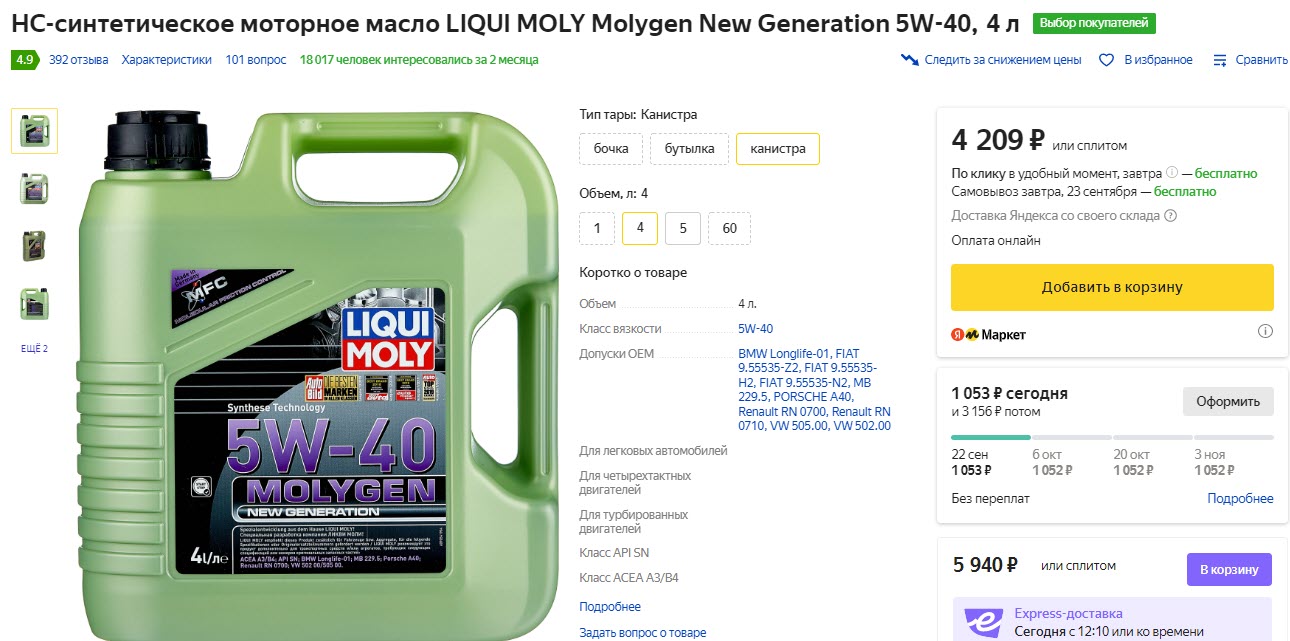Select the second product thumbnail image
1290x641 pixels.
click(x=34, y=188)
